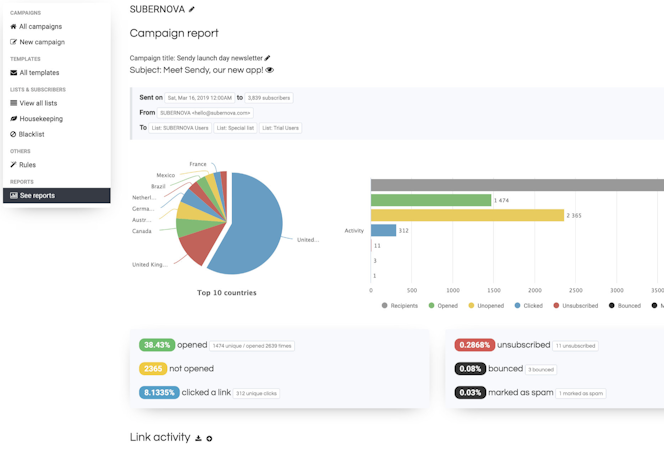This screenshot has height=450, width=664.
Task: Open the 3 bounced tag
Action: coord(541,370)
